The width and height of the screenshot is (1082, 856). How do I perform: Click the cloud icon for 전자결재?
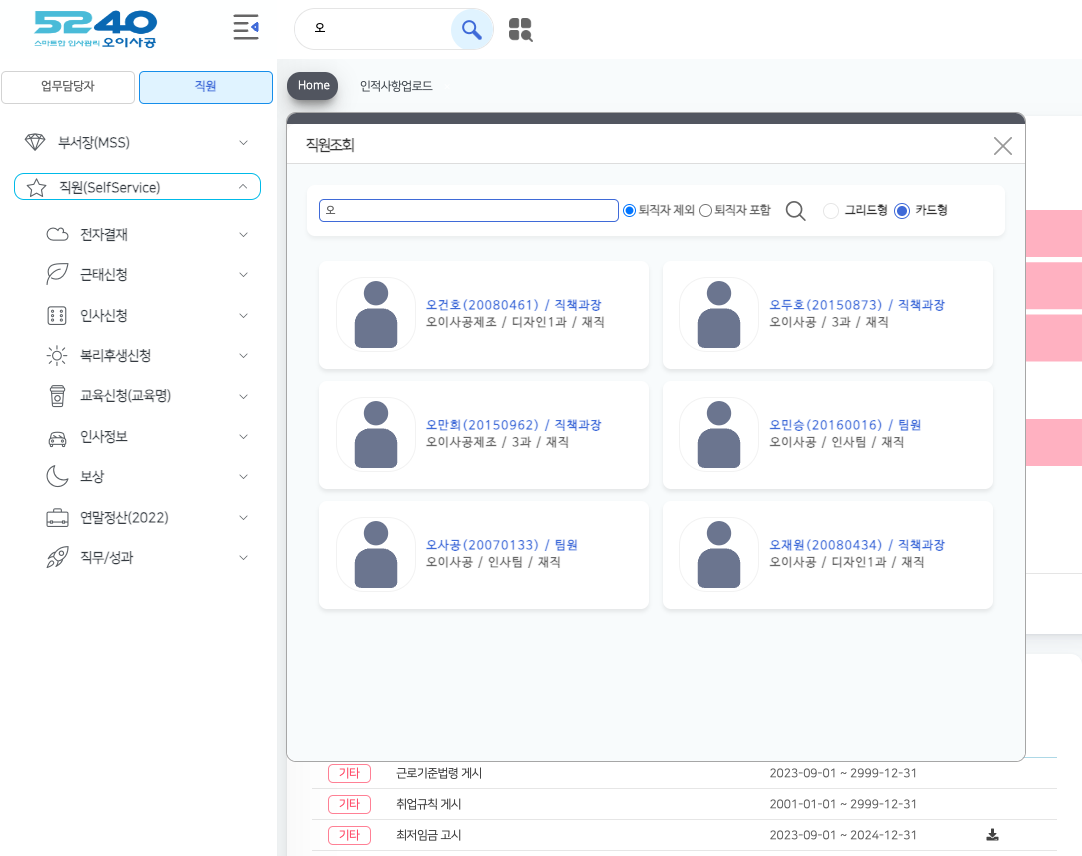coord(57,235)
